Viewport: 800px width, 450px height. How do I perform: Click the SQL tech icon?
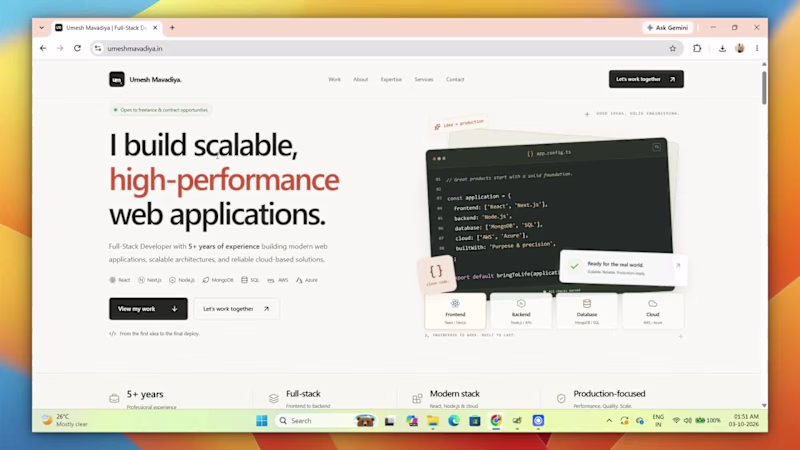click(244, 280)
